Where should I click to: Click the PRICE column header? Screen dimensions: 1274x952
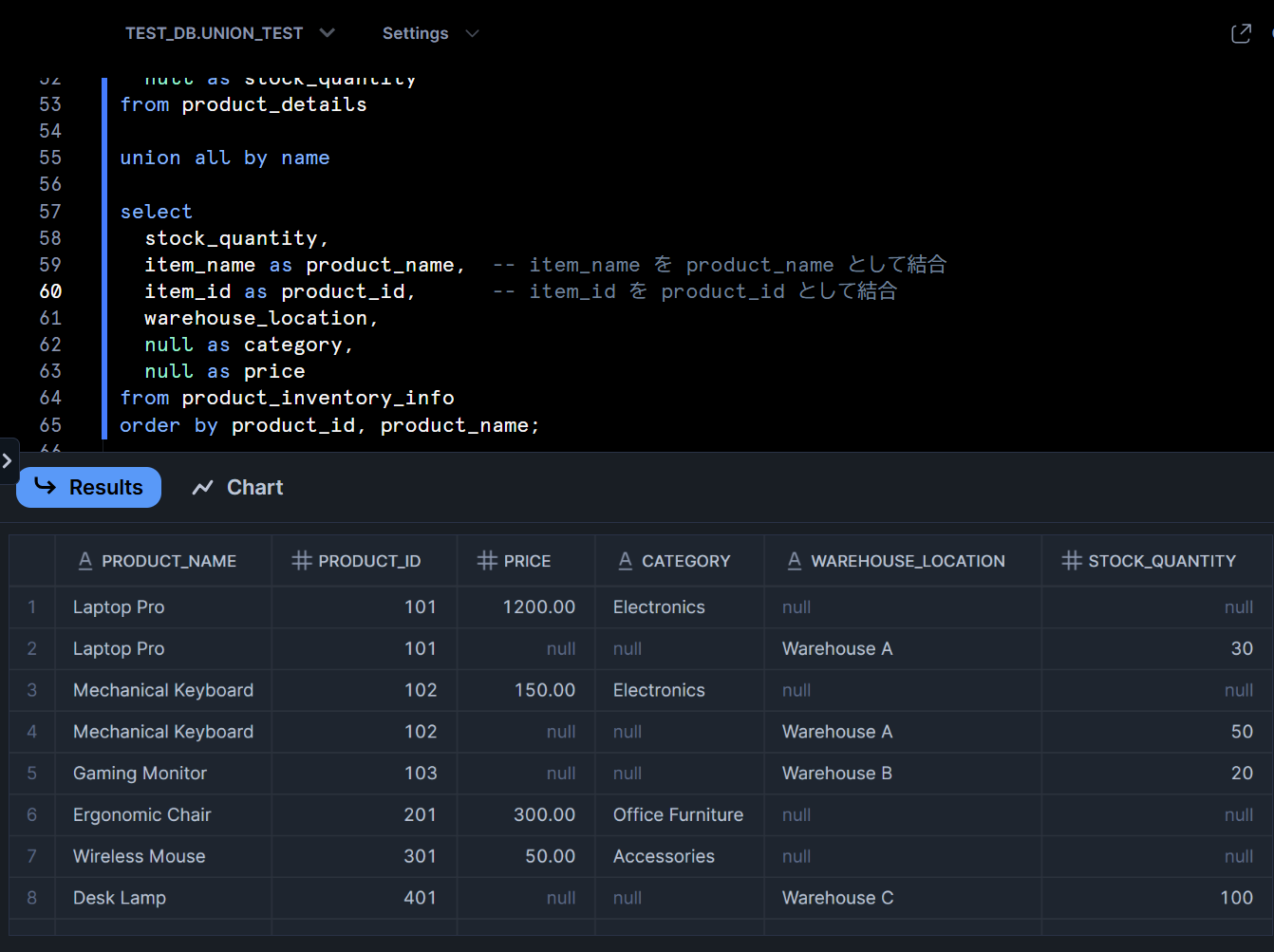(526, 561)
